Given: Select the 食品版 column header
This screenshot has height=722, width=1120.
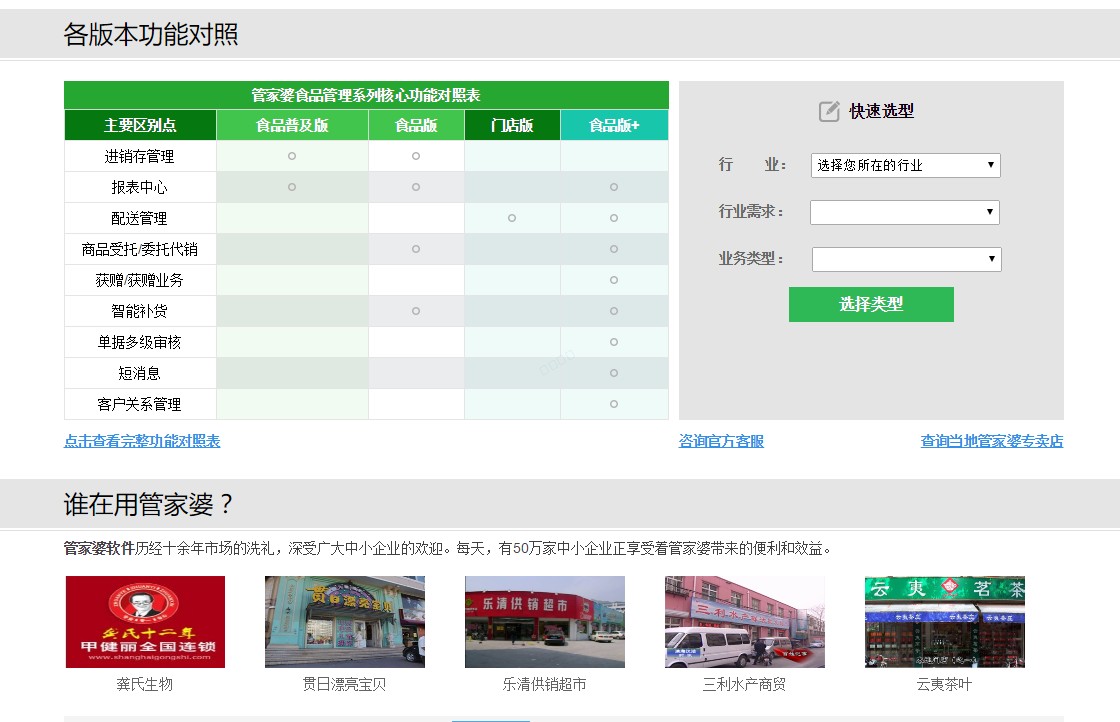Looking at the screenshot, I should tap(416, 125).
